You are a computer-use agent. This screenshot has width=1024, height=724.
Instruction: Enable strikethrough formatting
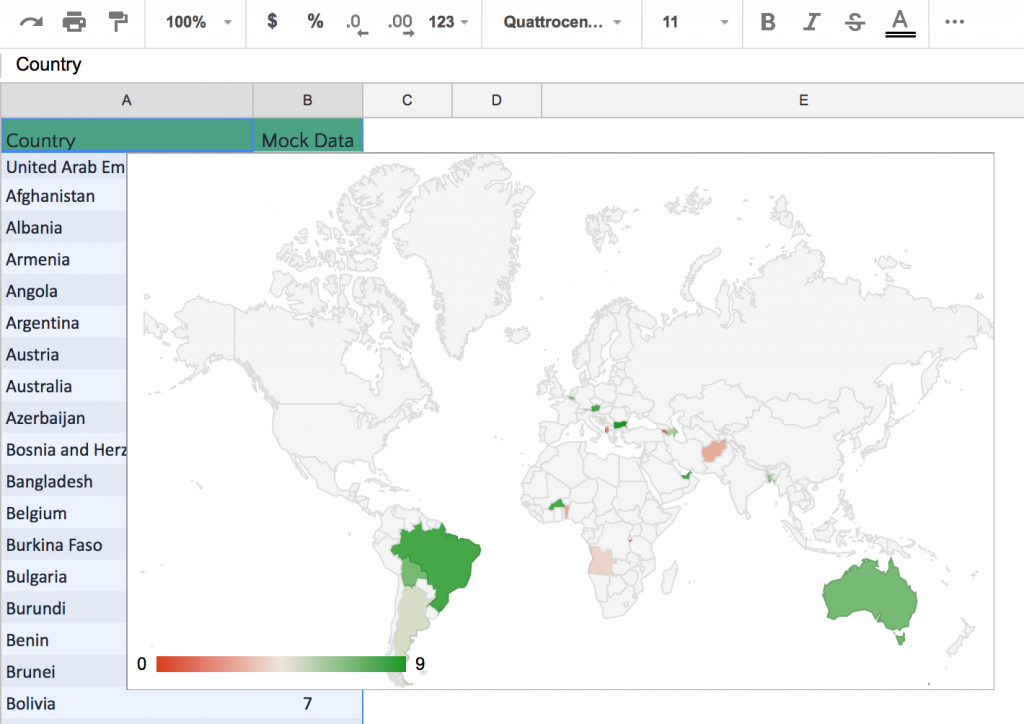(x=855, y=21)
